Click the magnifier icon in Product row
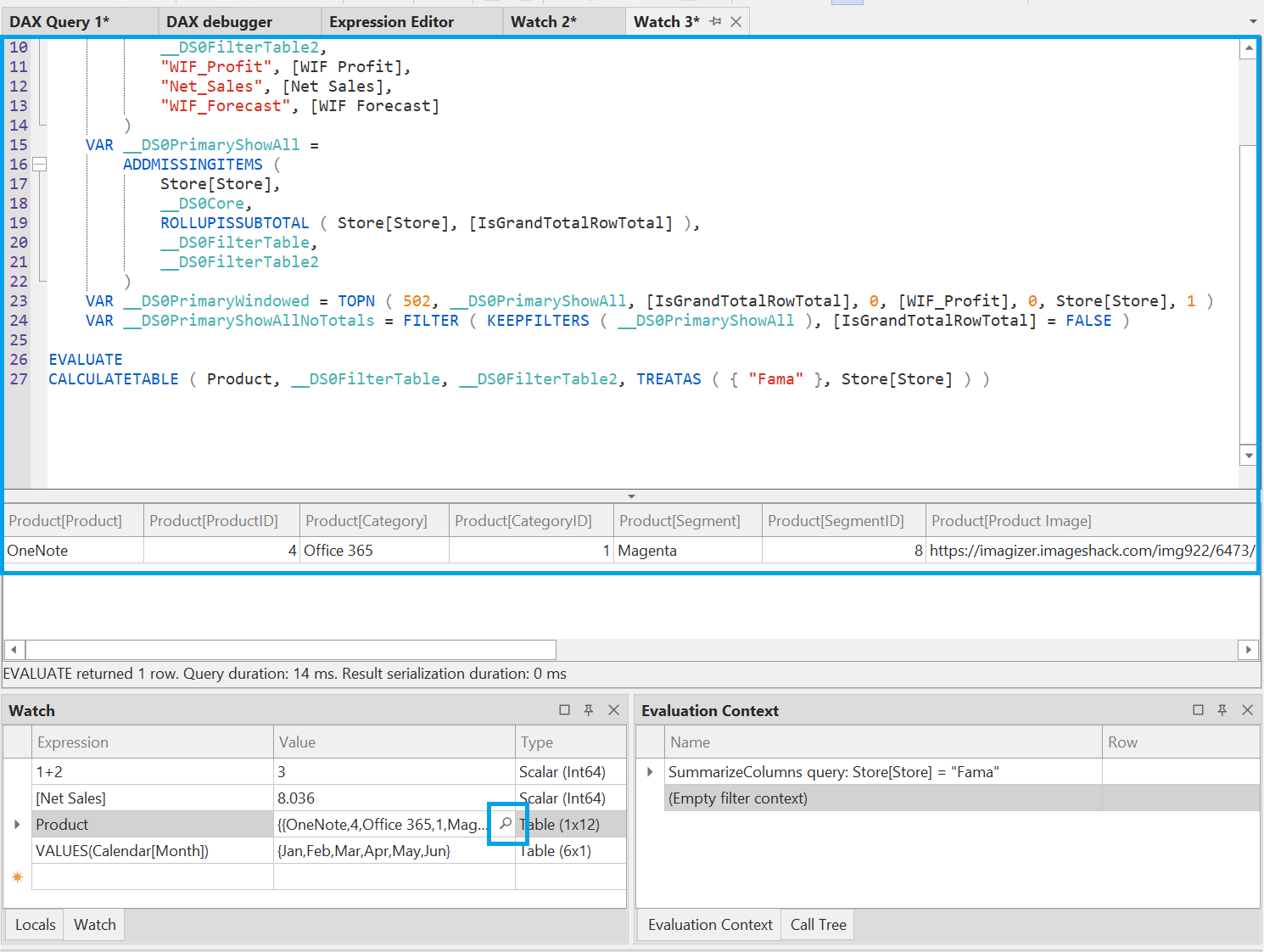The image size is (1264, 952). [x=506, y=824]
